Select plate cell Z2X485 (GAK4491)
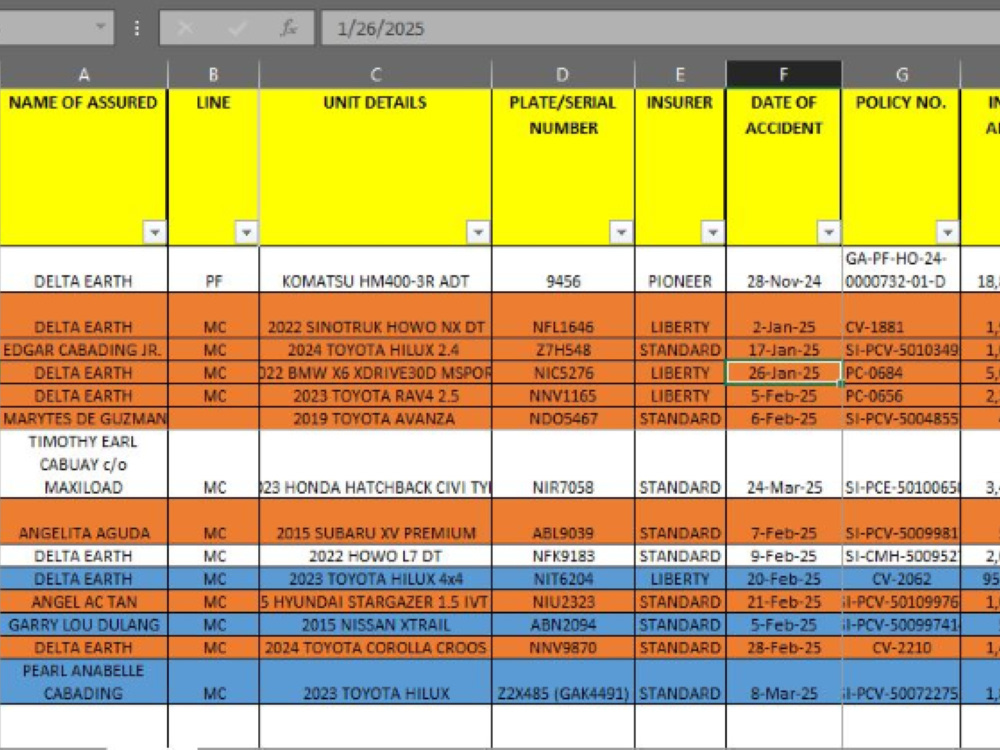Viewport: 1000px width, 750px height. (x=562, y=682)
